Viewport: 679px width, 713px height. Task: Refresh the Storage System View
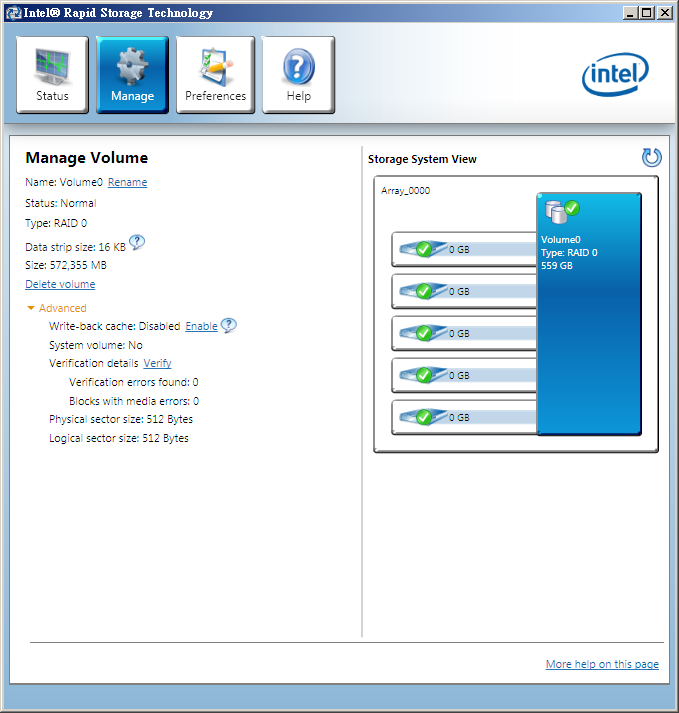651,158
